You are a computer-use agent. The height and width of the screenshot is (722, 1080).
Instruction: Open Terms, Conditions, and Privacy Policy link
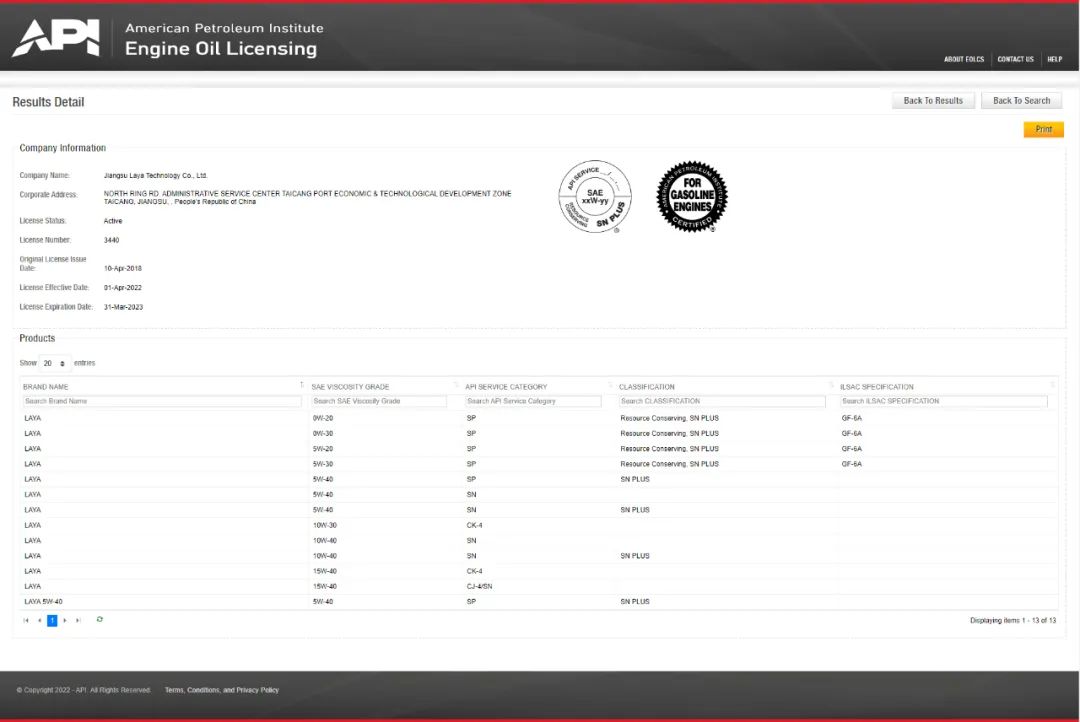coord(222,690)
